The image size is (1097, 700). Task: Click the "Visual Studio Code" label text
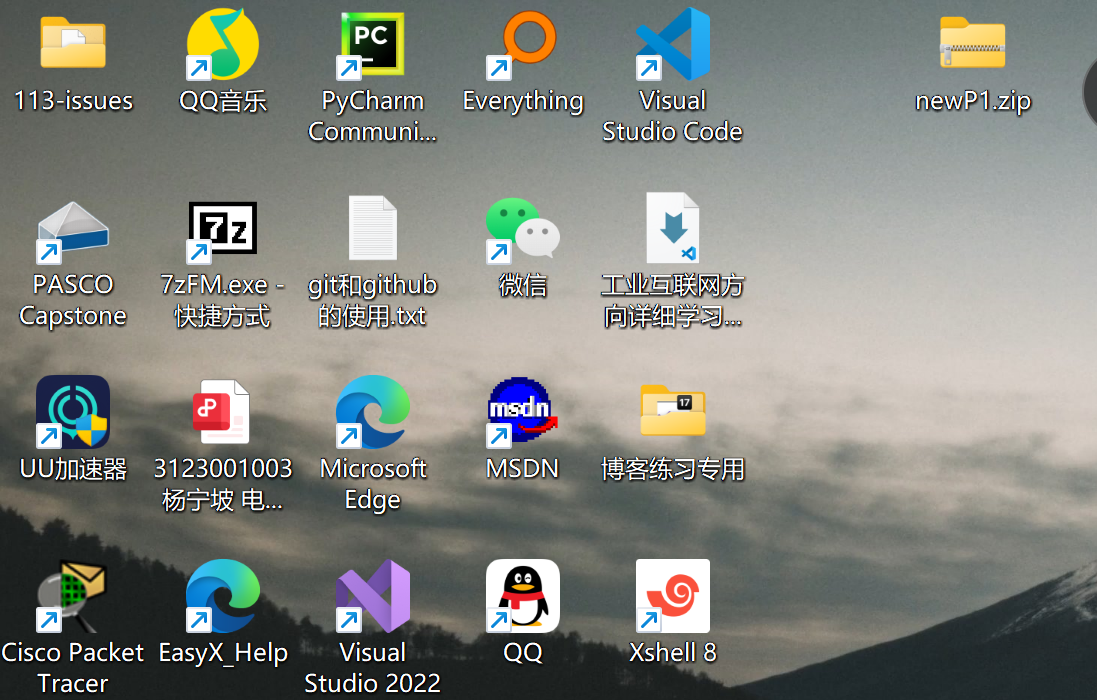tap(672, 116)
